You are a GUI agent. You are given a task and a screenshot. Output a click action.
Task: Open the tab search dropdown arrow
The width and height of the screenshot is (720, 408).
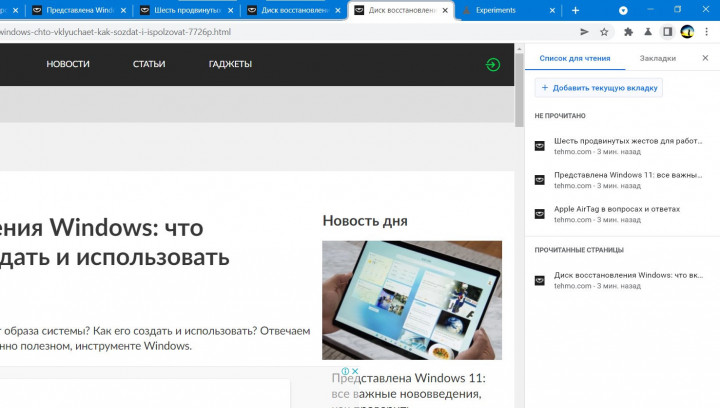(x=623, y=10)
